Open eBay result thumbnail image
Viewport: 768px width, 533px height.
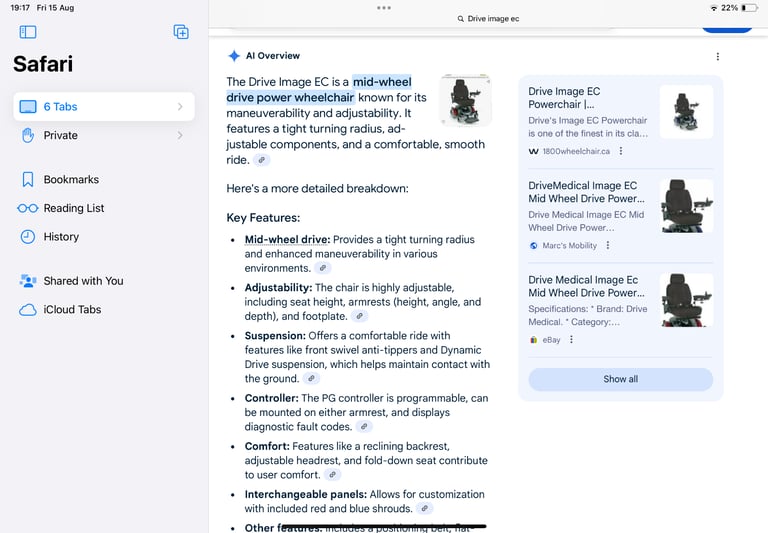click(x=686, y=300)
